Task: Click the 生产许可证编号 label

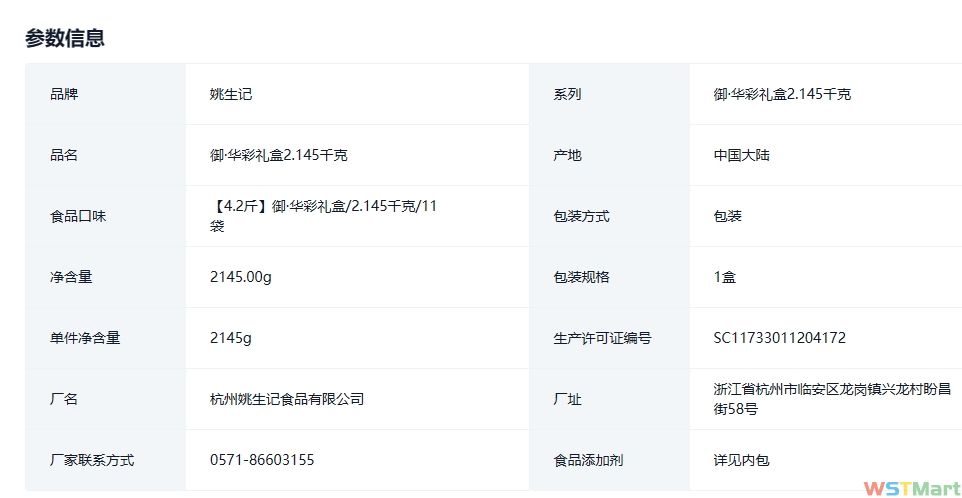Action: click(x=602, y=338)
